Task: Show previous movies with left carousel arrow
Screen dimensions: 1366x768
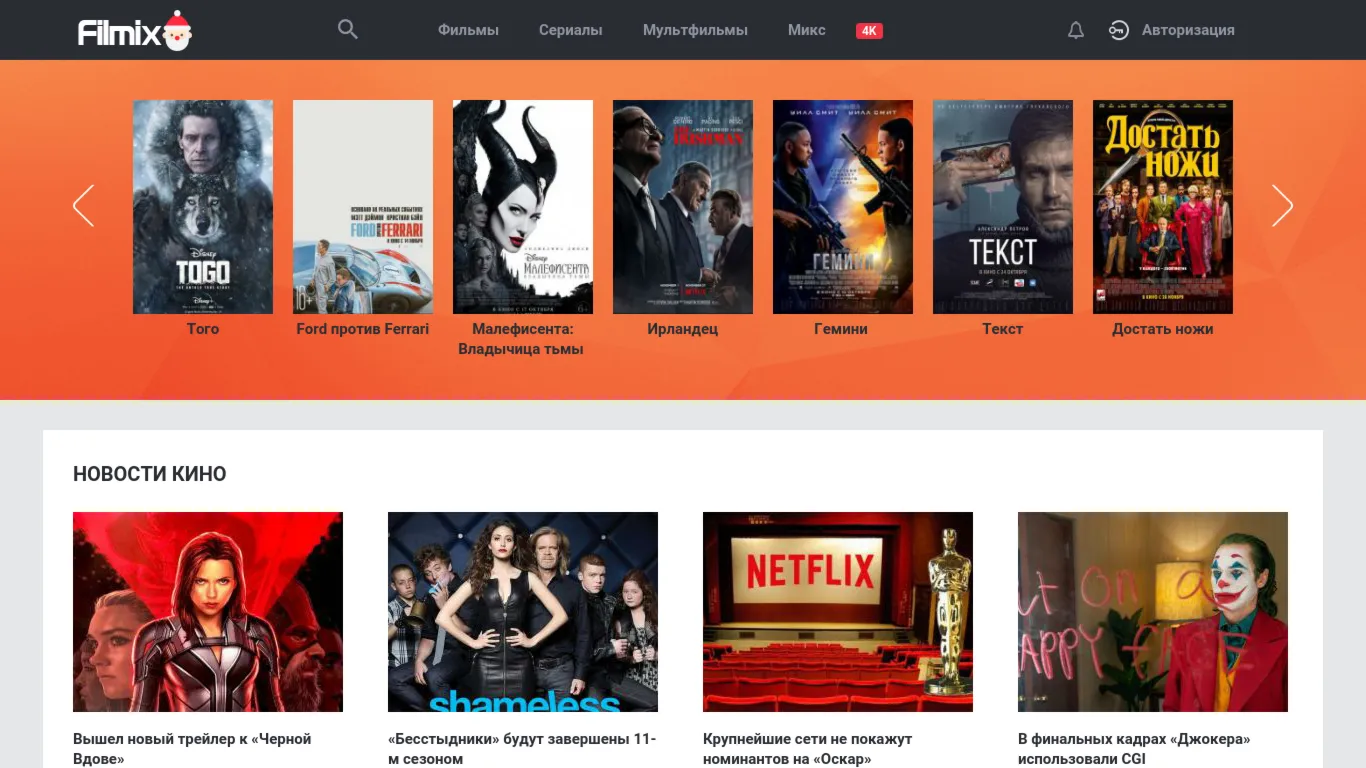Action: tap(83, 205)
